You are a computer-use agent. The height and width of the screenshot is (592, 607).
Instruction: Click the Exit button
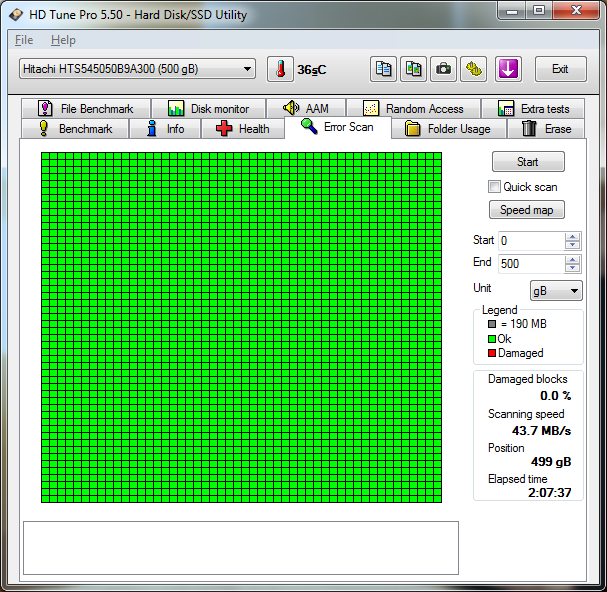point(561,69)
